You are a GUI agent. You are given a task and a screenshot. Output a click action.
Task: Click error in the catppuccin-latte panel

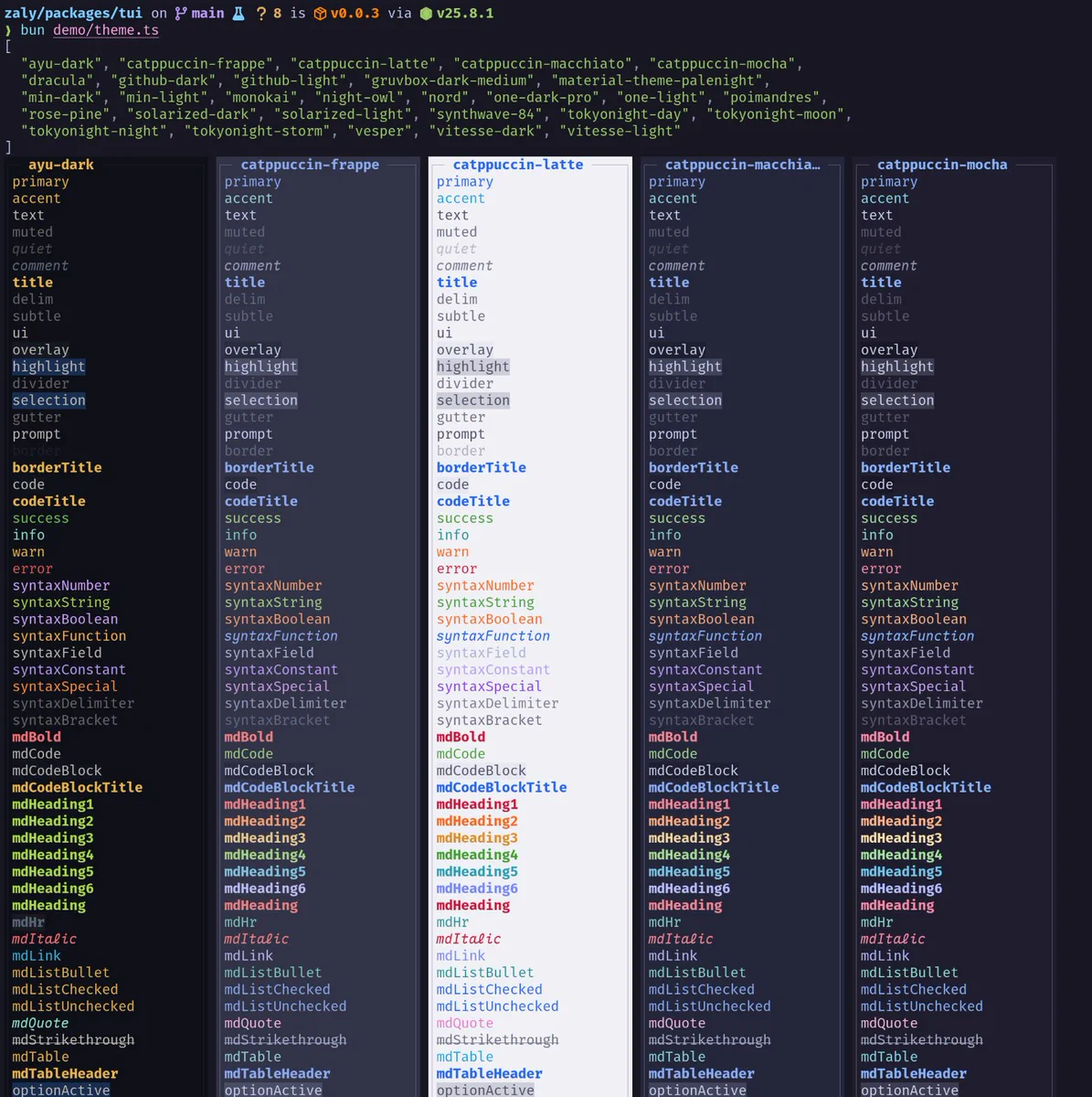(457, 569)
